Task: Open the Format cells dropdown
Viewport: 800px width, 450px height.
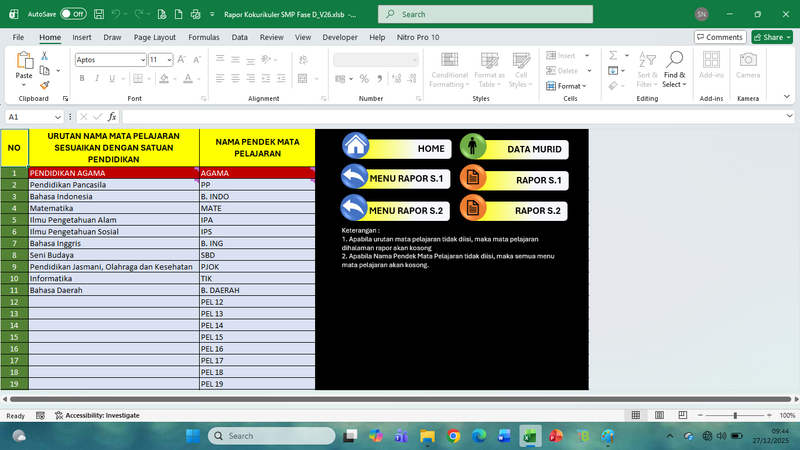Action: (x=569, y=86)
